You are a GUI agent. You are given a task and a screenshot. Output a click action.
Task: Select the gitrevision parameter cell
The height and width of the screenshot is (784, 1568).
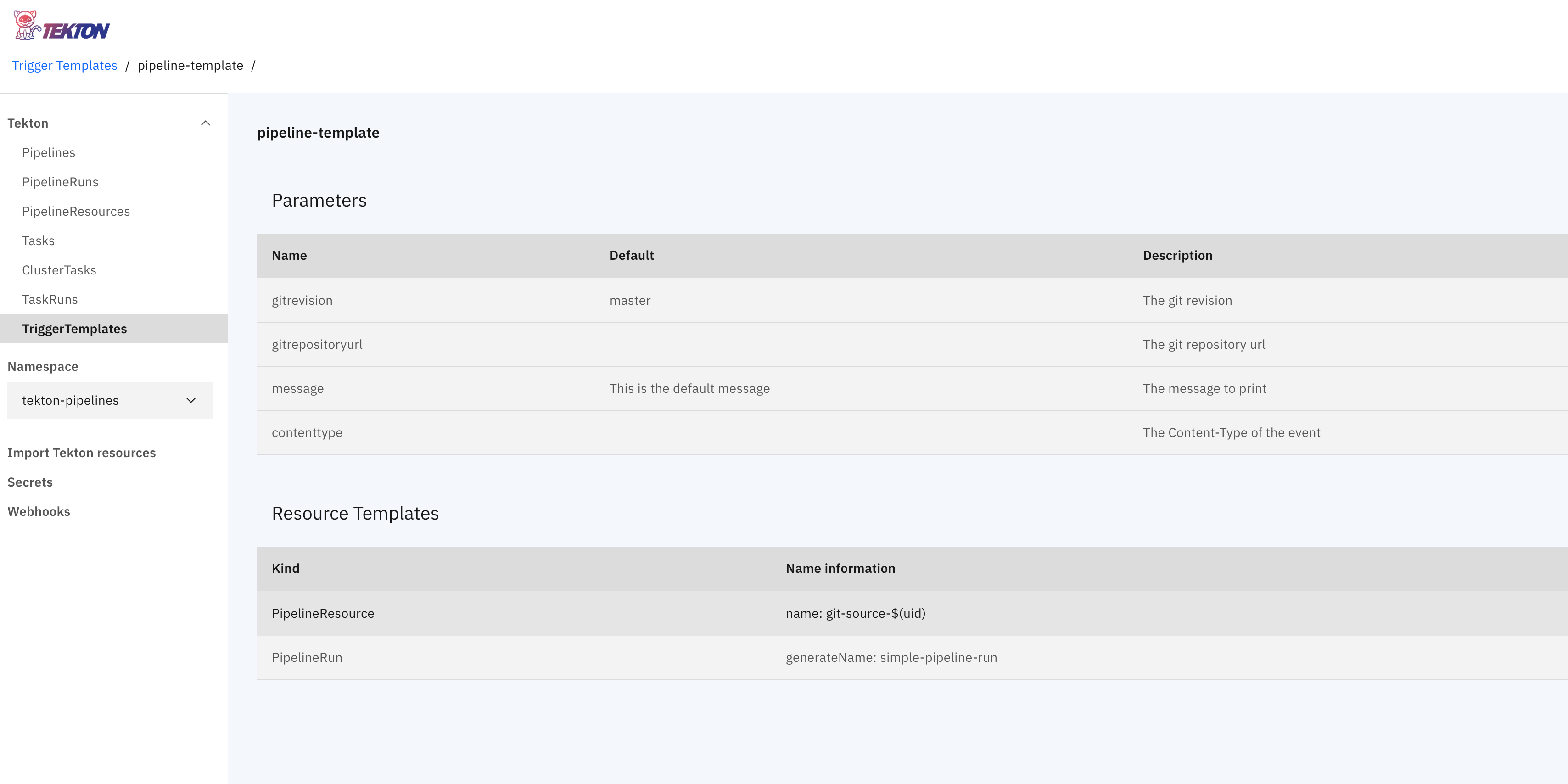tap(302, 301)
